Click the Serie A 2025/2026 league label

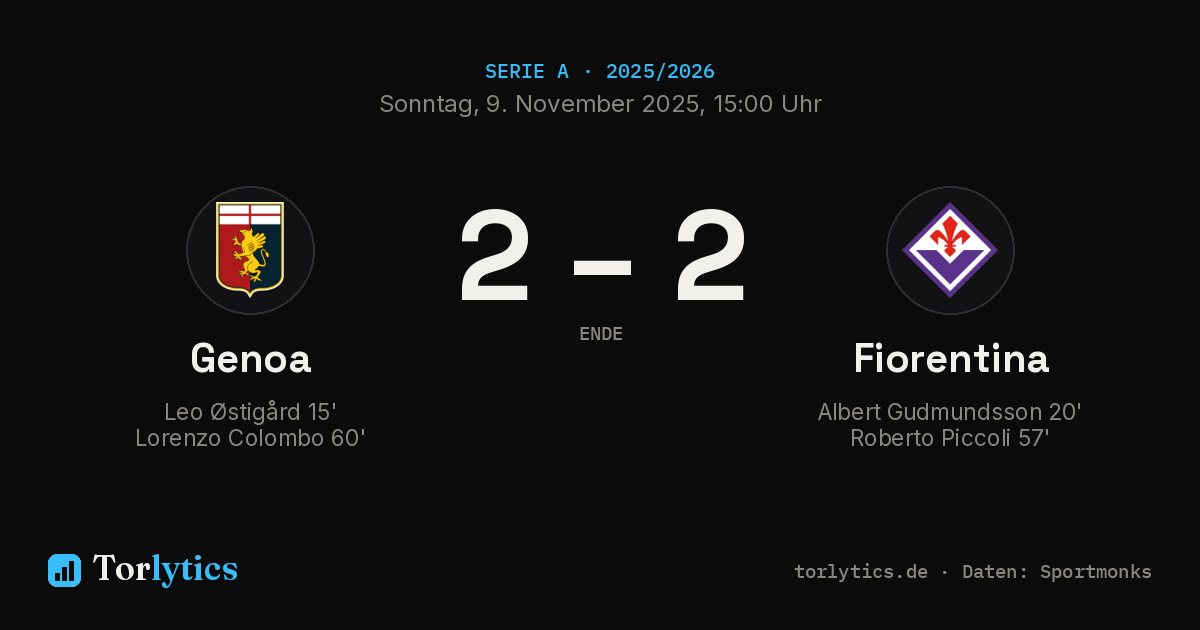[x=600, y=72]
